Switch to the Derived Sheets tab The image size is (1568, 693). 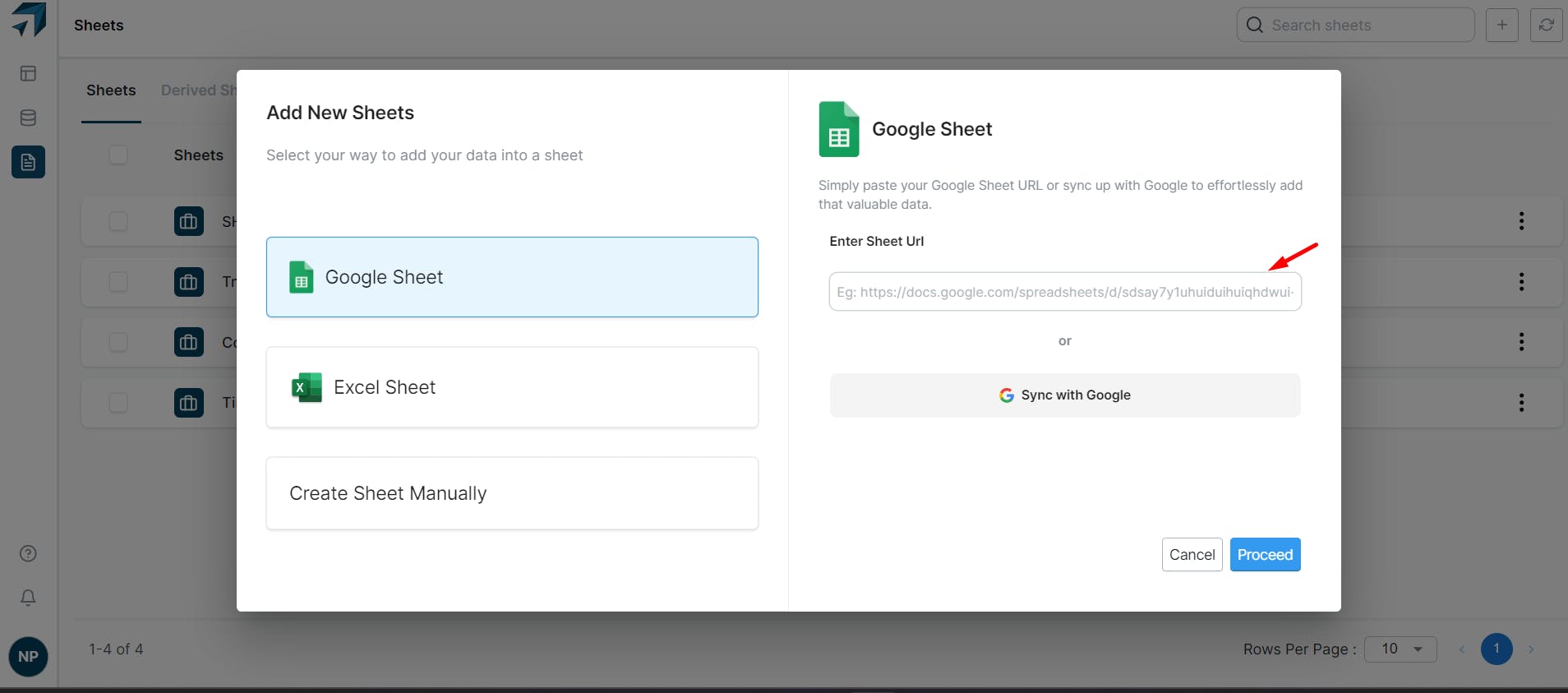199,90
